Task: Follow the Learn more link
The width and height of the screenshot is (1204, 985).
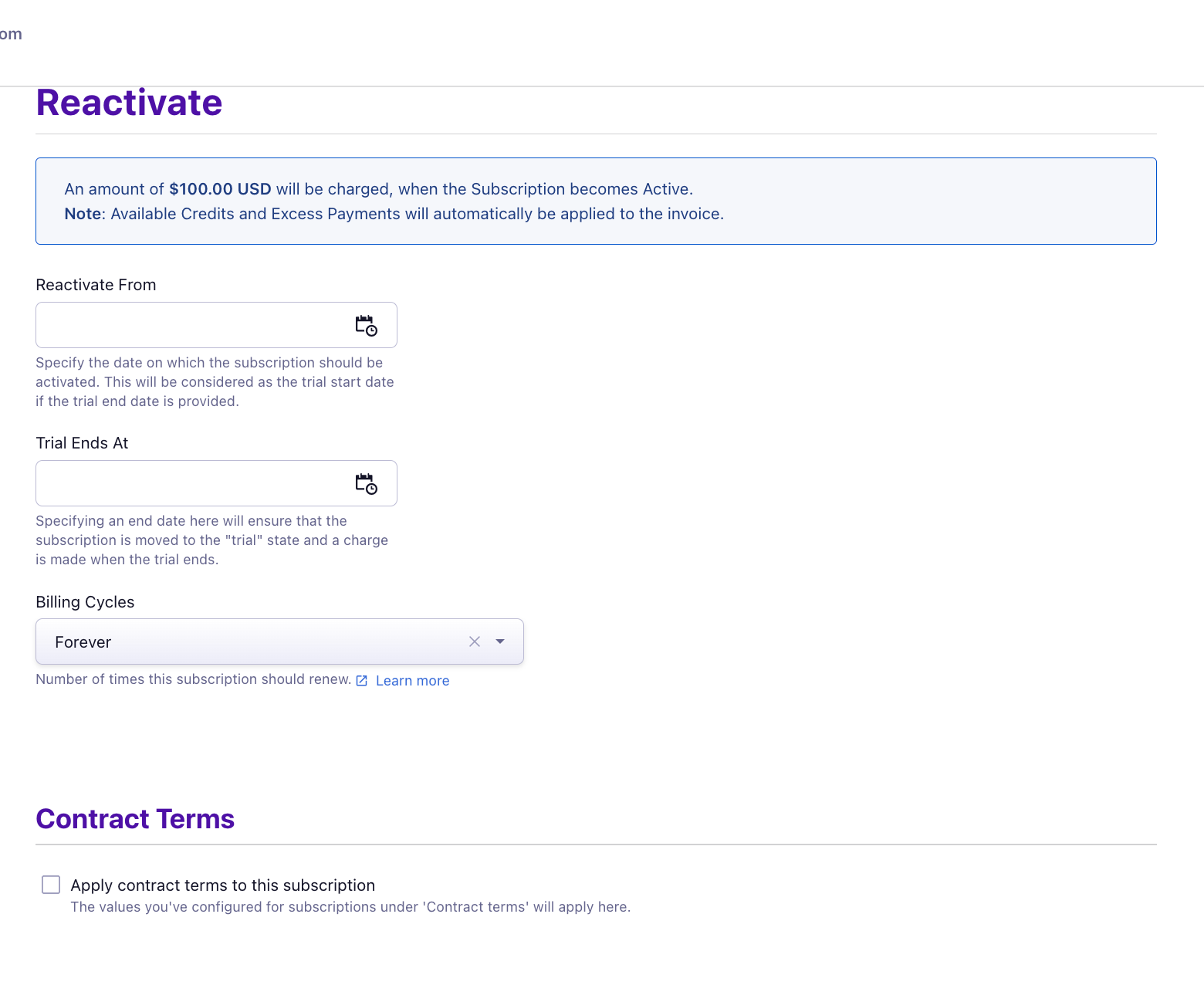Action: [412, 681]
